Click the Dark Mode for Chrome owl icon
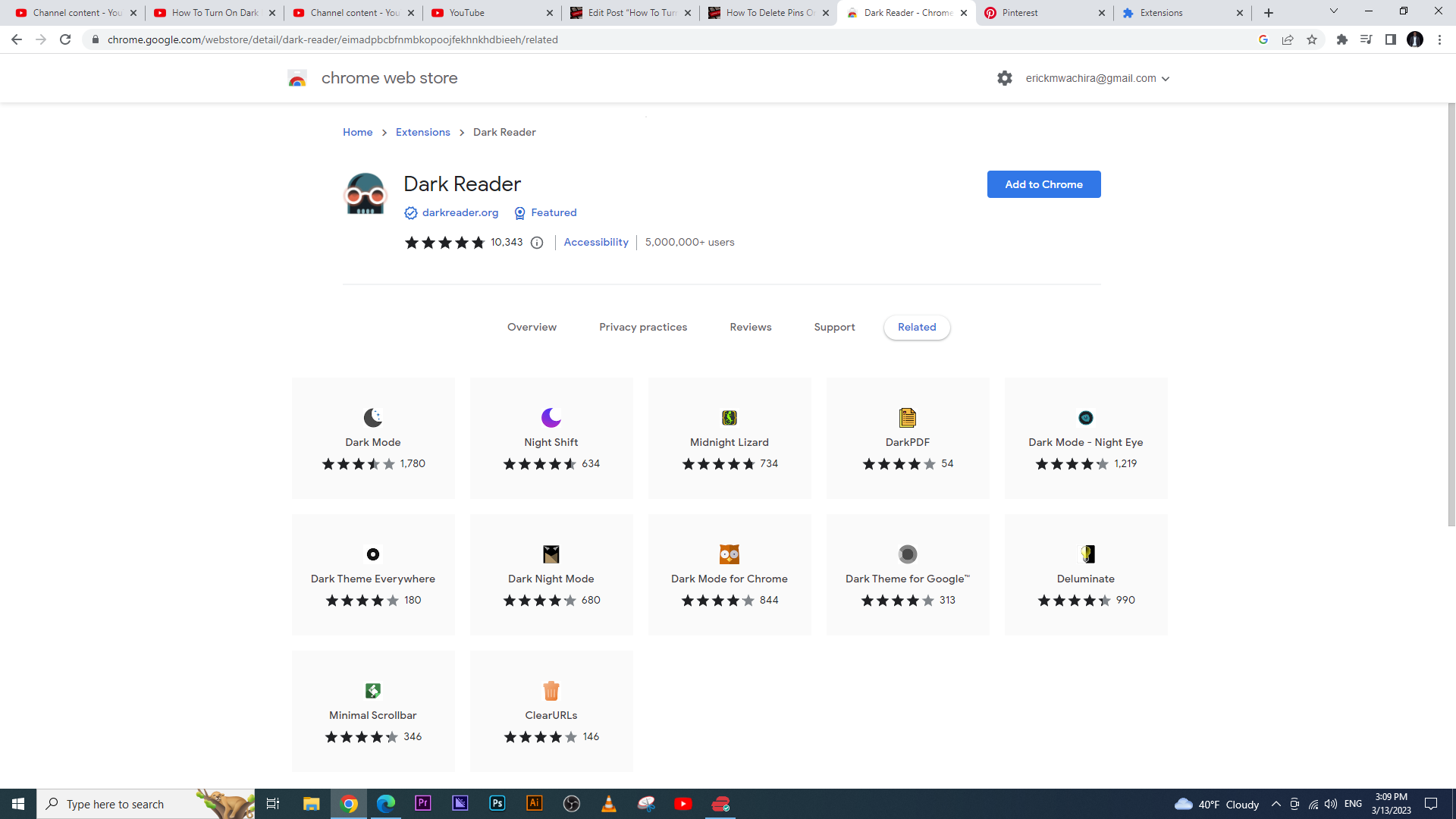 [x=730, y=554]
